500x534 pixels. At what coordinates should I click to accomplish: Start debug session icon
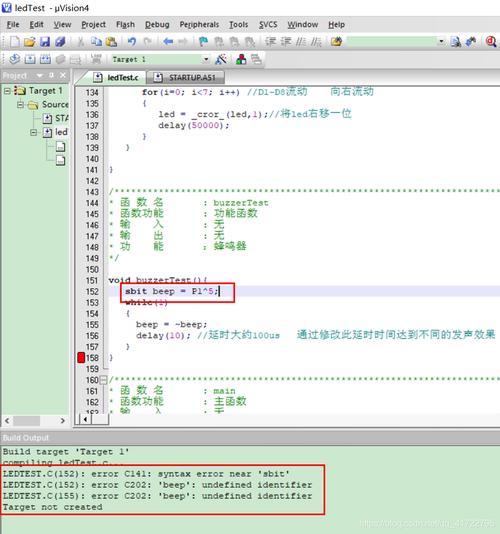[x=491, y=42]
